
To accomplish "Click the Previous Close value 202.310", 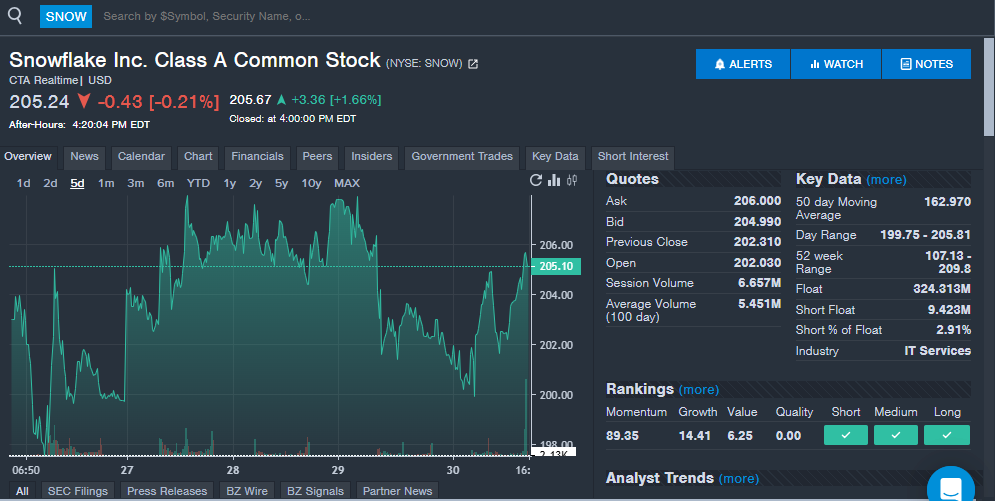I will click(x=757, y=242).
